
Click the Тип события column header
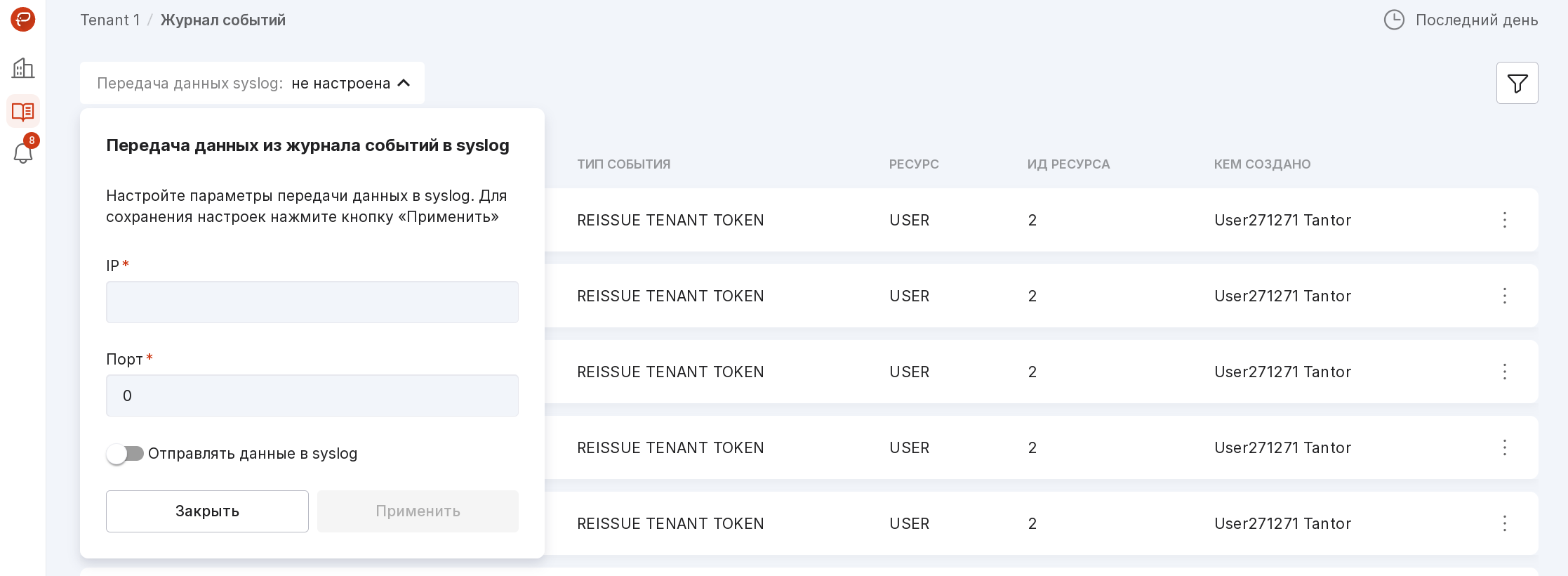(623, 164)
